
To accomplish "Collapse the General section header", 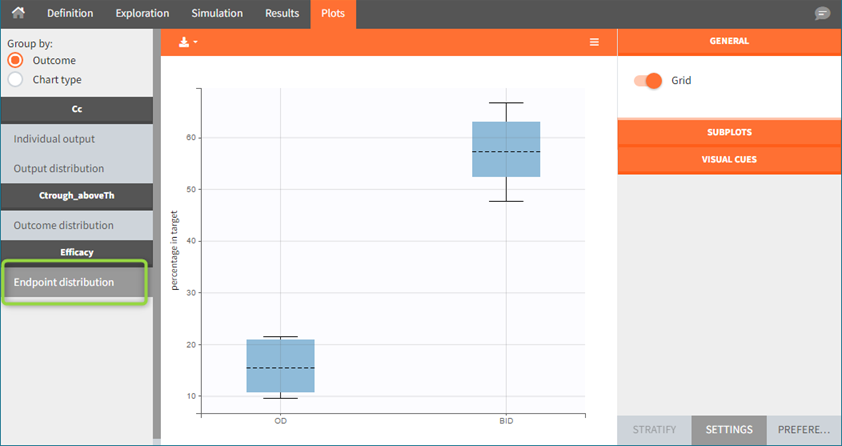I will tap(728, 41).
